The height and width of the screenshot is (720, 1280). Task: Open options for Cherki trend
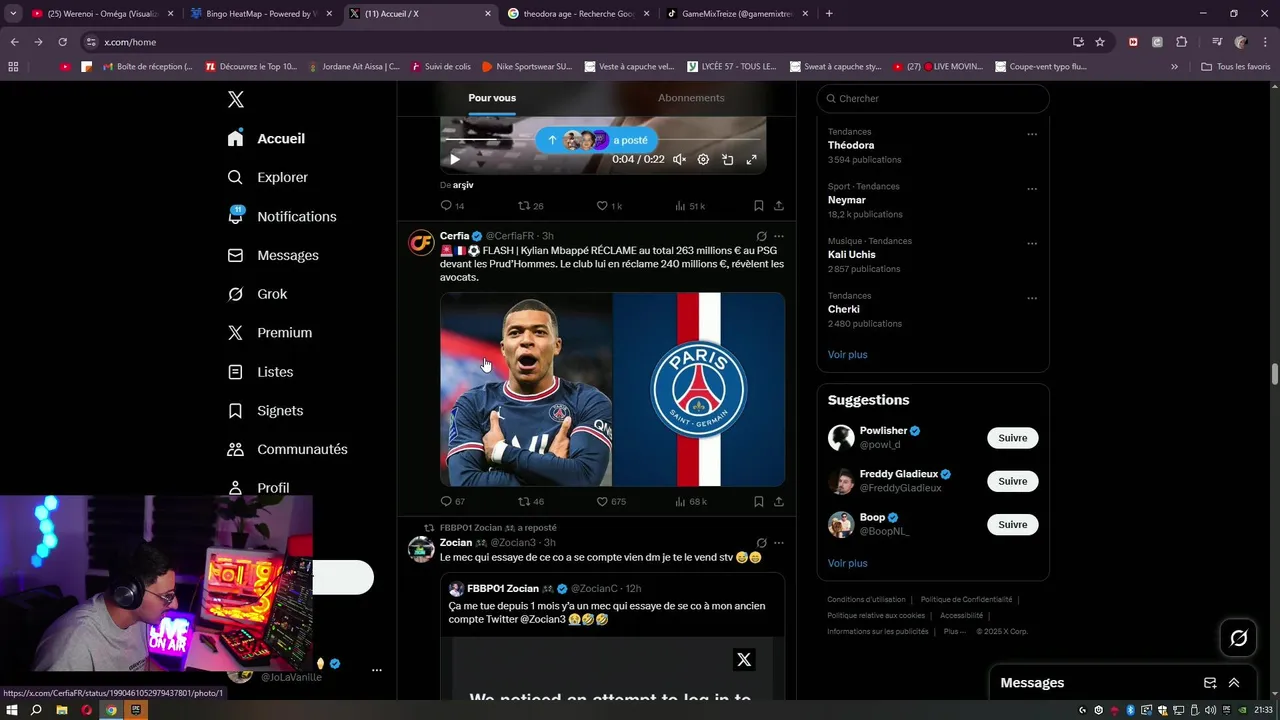point(1032,298)
